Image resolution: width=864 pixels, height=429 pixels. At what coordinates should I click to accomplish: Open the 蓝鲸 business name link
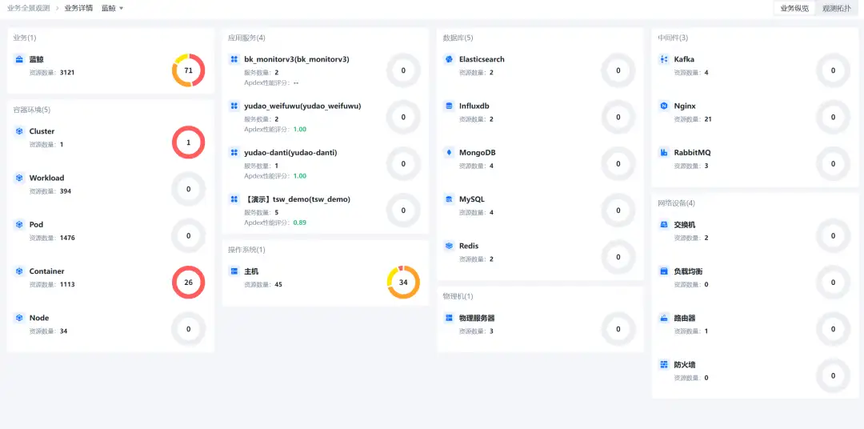click(x=36, y=59)
